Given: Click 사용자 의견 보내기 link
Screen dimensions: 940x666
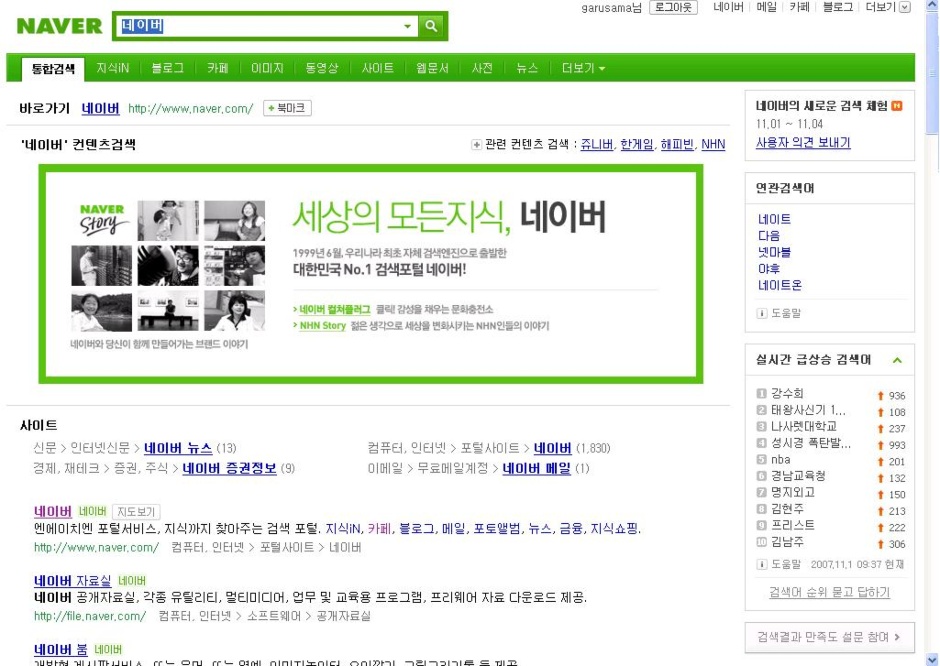Looking at the screenshot, I should coord(803,143).
